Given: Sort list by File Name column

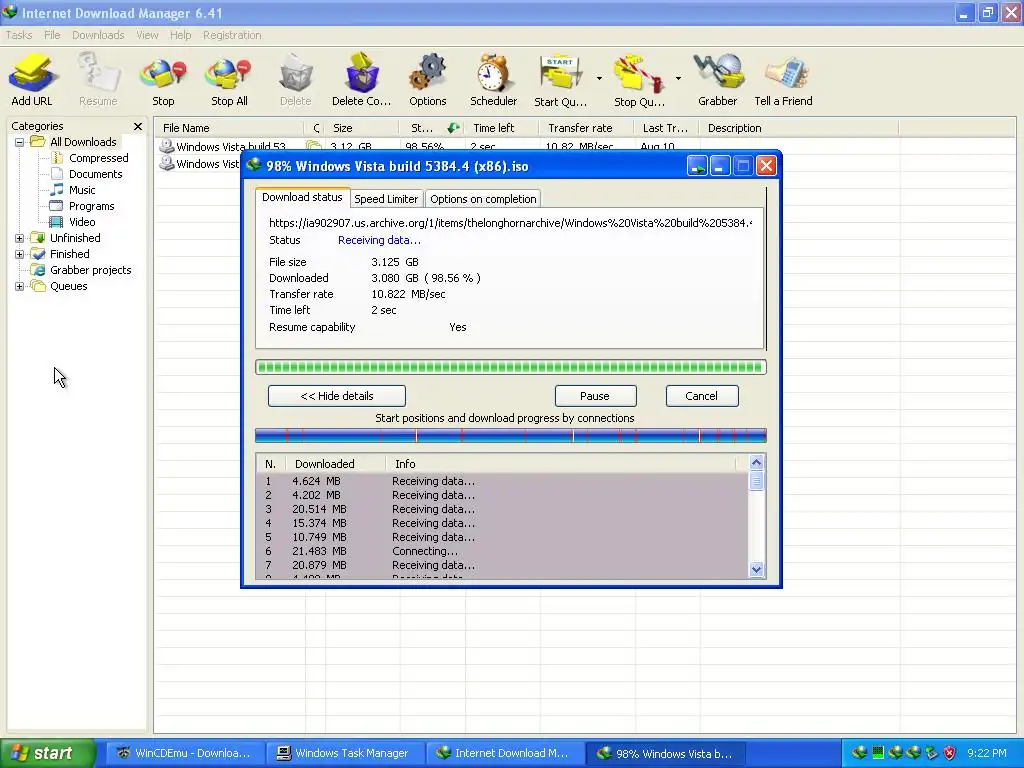Looking at the screenshot, I should pyautogui.click(x=229, y=128).
